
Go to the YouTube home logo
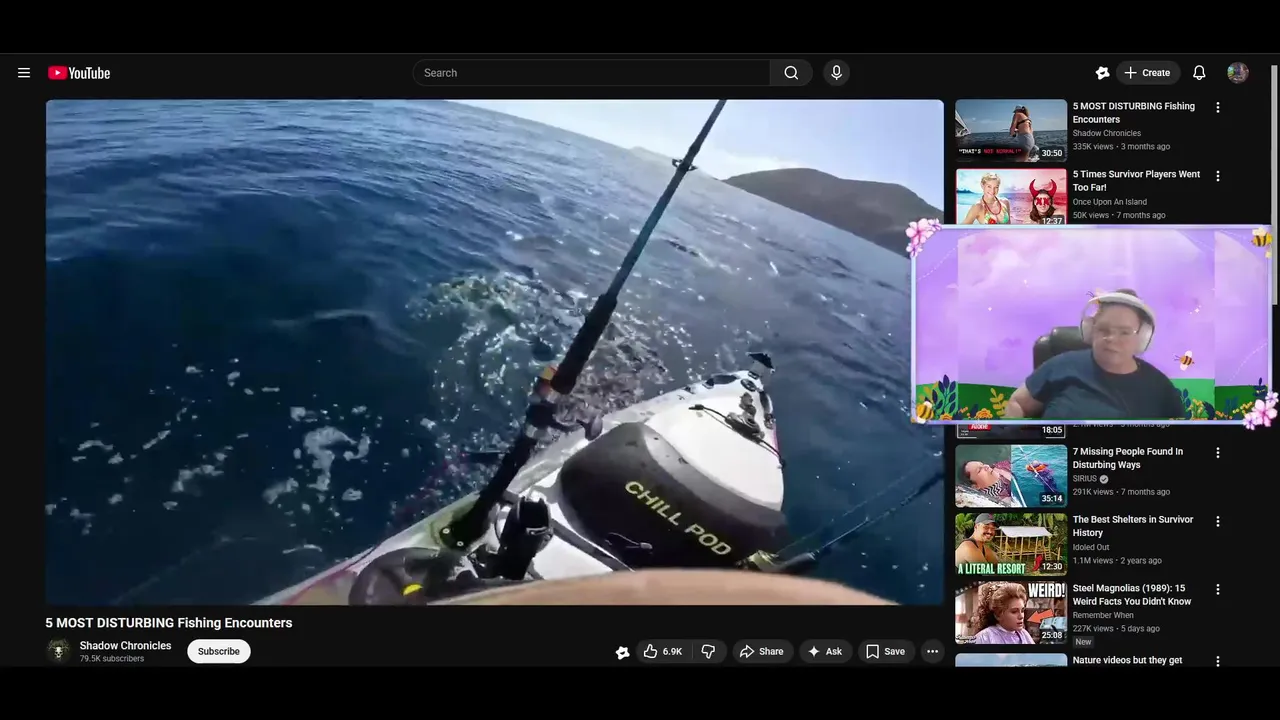(x=79, y=73)
